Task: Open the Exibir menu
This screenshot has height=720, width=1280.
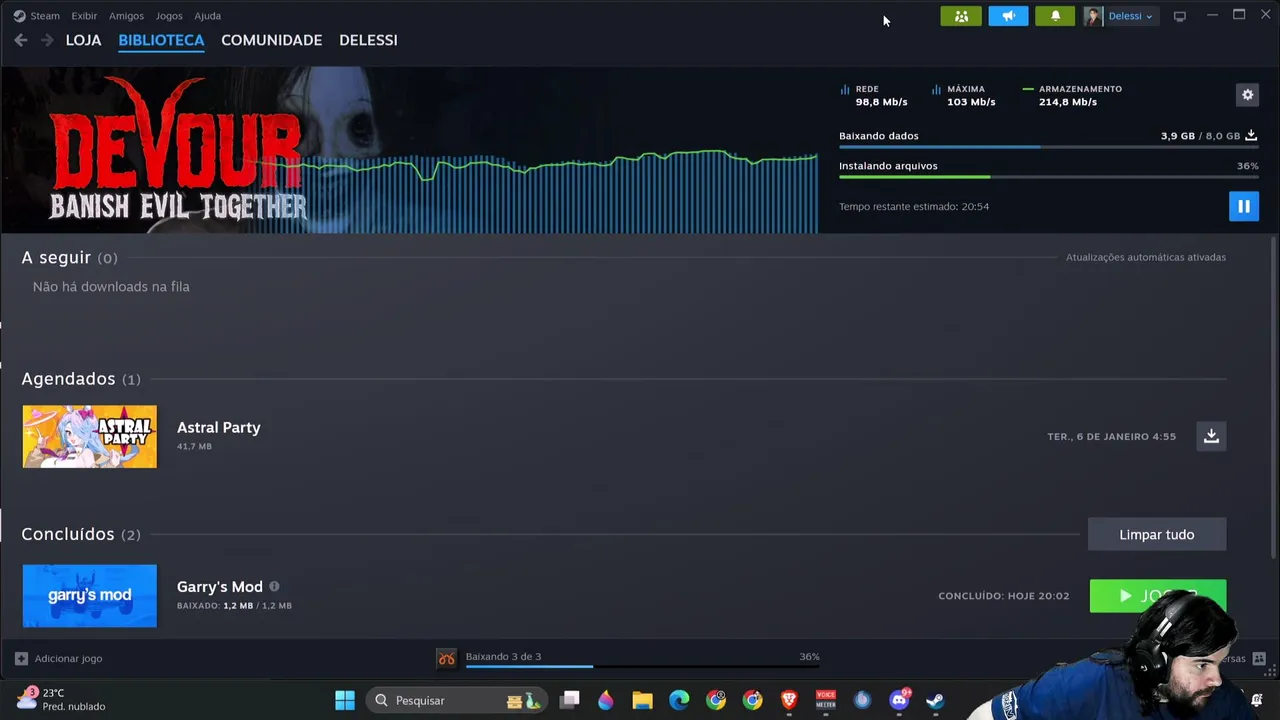Action: pyautogui.click(x=84, y=16)
